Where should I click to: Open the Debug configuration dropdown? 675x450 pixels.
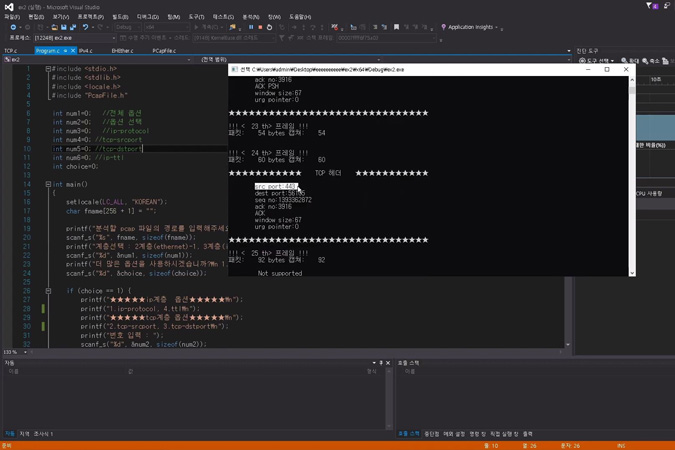(125, 27)
